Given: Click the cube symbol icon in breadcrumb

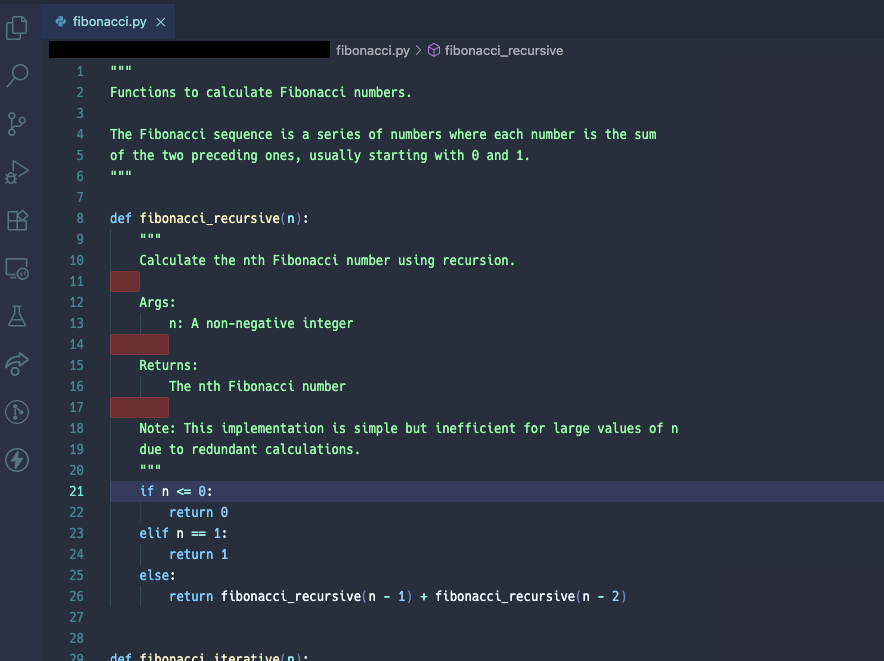Looking at the screenshot, I should 434,50.
